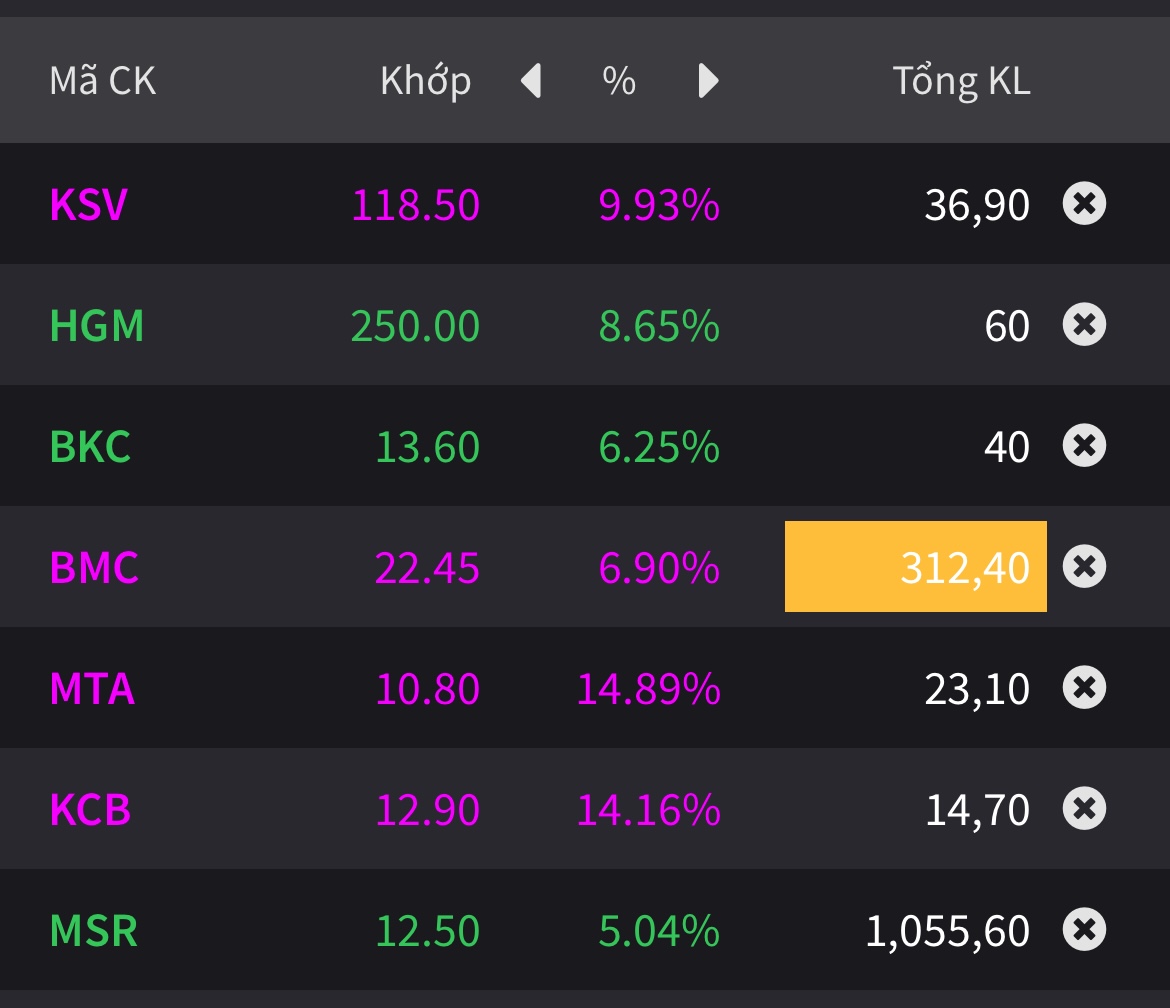Open the BKC ticker symbol
This screenshot has width=1170, height=1008.
point(90,447)
